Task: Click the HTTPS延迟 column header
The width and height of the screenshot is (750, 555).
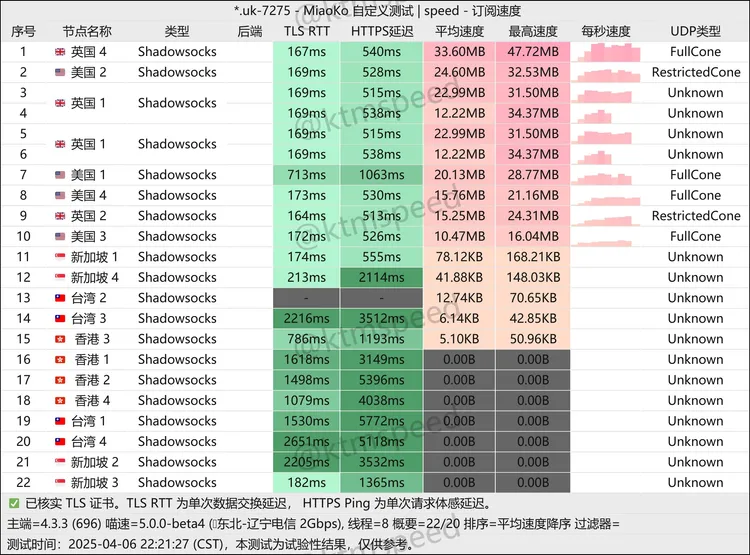Action: point(382,32)
